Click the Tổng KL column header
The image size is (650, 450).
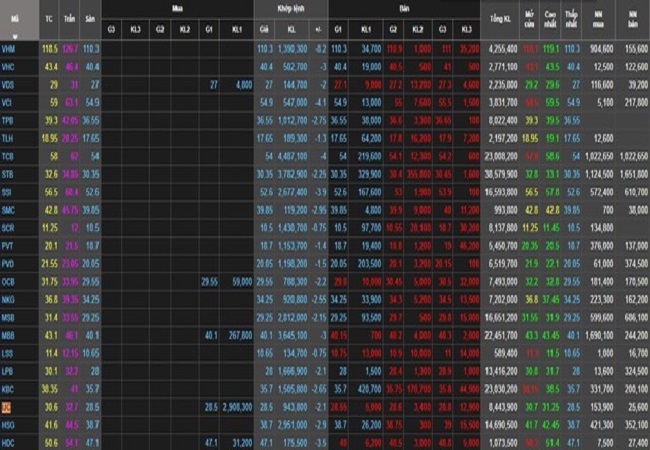click(x=500, y=19)
